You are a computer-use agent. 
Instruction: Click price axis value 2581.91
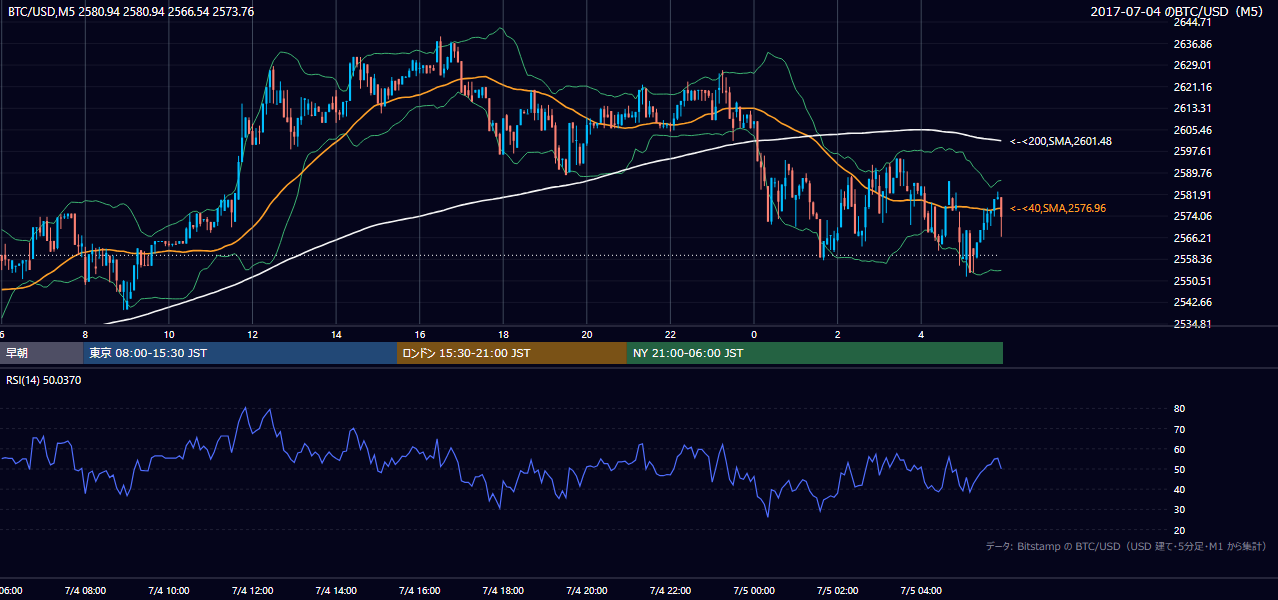(x=1193, y=195)
